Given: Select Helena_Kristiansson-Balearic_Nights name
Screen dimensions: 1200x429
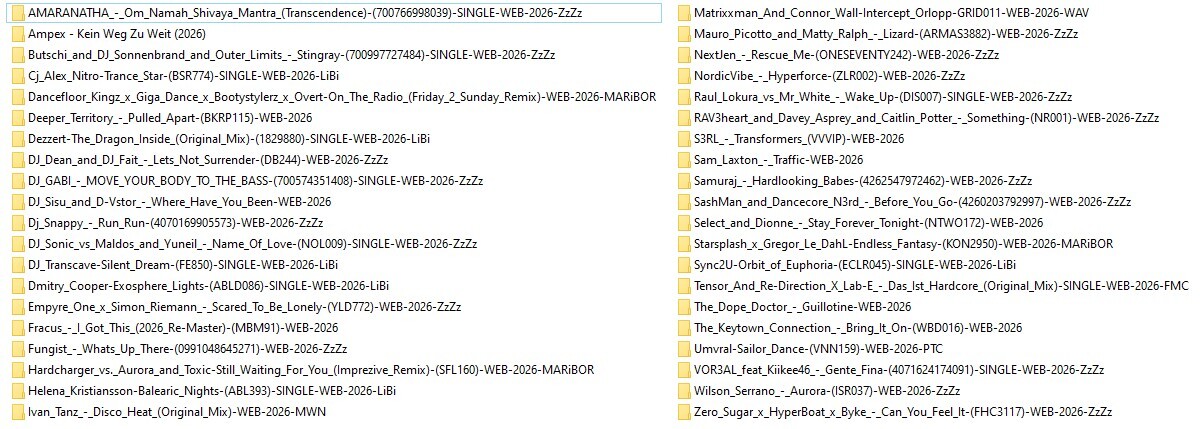Looking at the screenshot, I should point(212,391).
